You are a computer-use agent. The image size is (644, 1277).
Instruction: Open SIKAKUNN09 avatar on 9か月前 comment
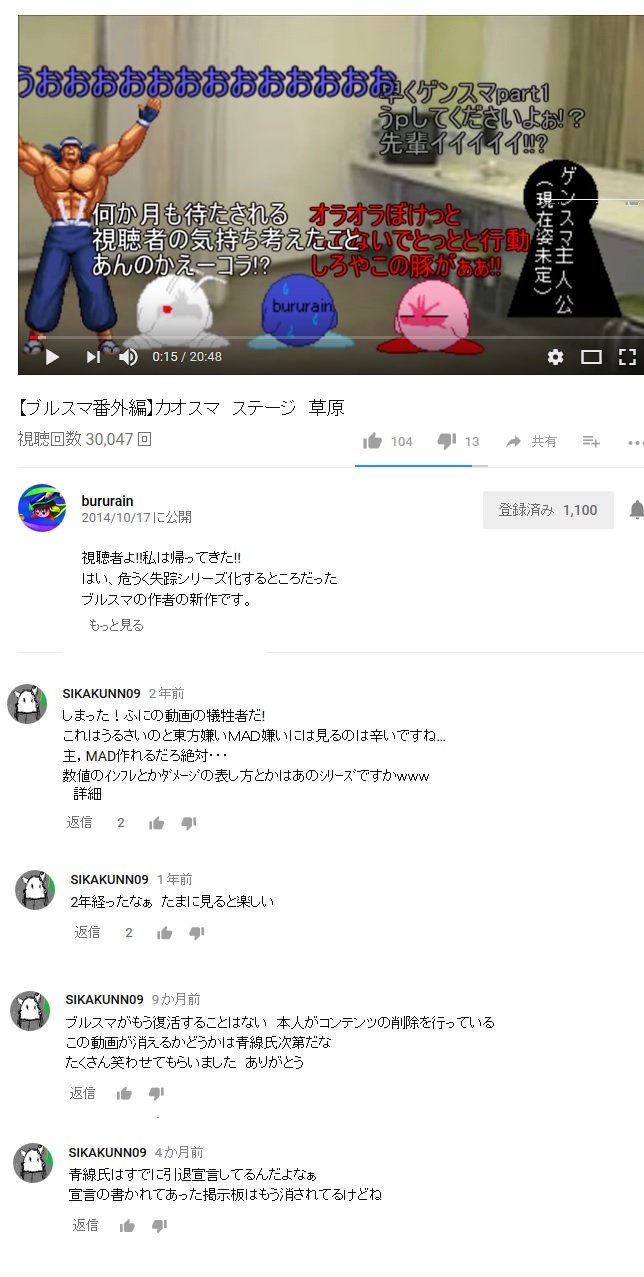point(30,1011)
